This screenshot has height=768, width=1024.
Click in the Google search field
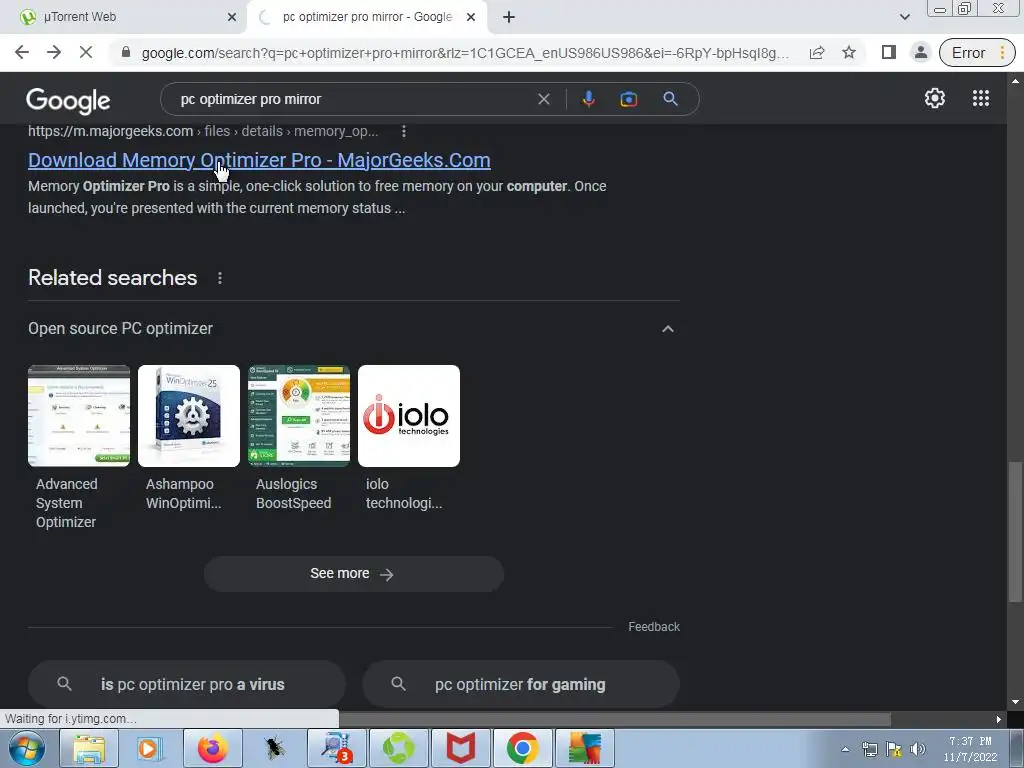coord(356,99)
